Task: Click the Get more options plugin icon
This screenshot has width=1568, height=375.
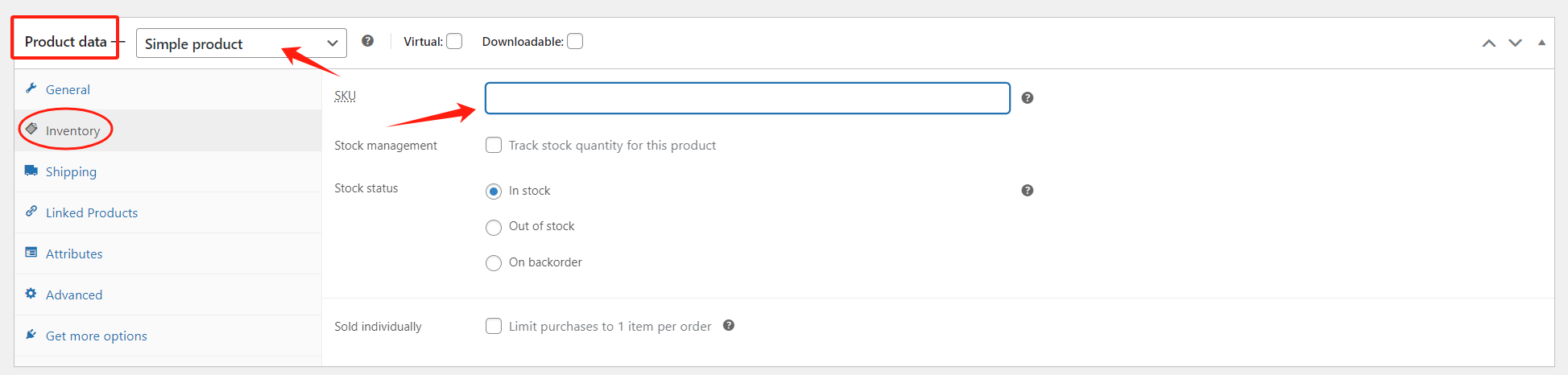Action: [x=31, y=335]
